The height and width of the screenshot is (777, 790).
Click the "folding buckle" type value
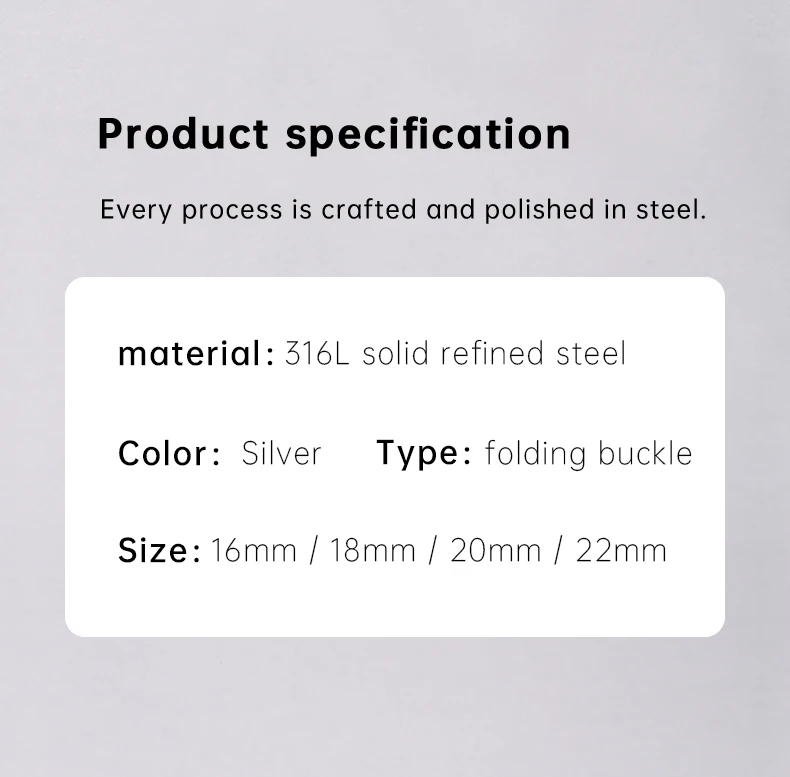pos(588,454)
